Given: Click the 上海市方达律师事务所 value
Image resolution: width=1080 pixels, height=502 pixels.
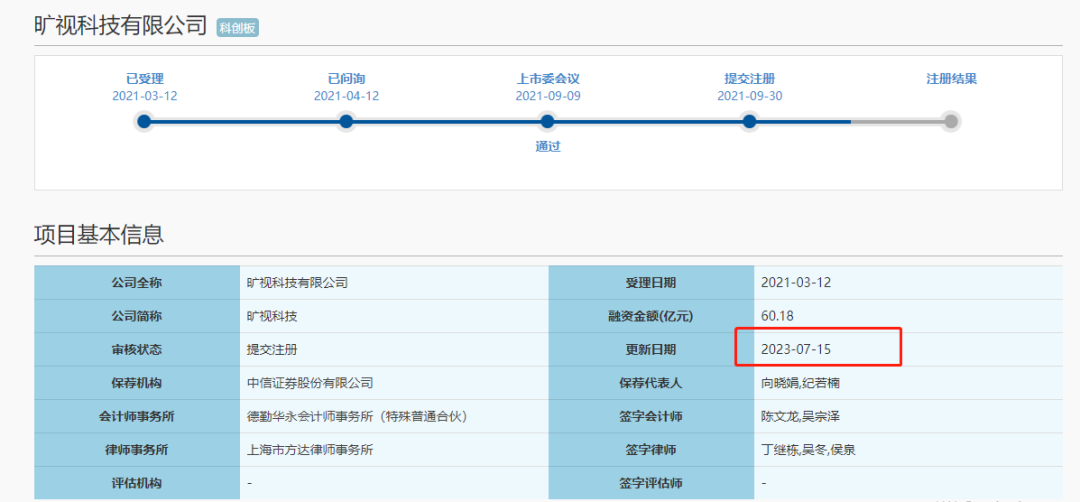Looking at the screenshot, I should (x=310, y=450).
